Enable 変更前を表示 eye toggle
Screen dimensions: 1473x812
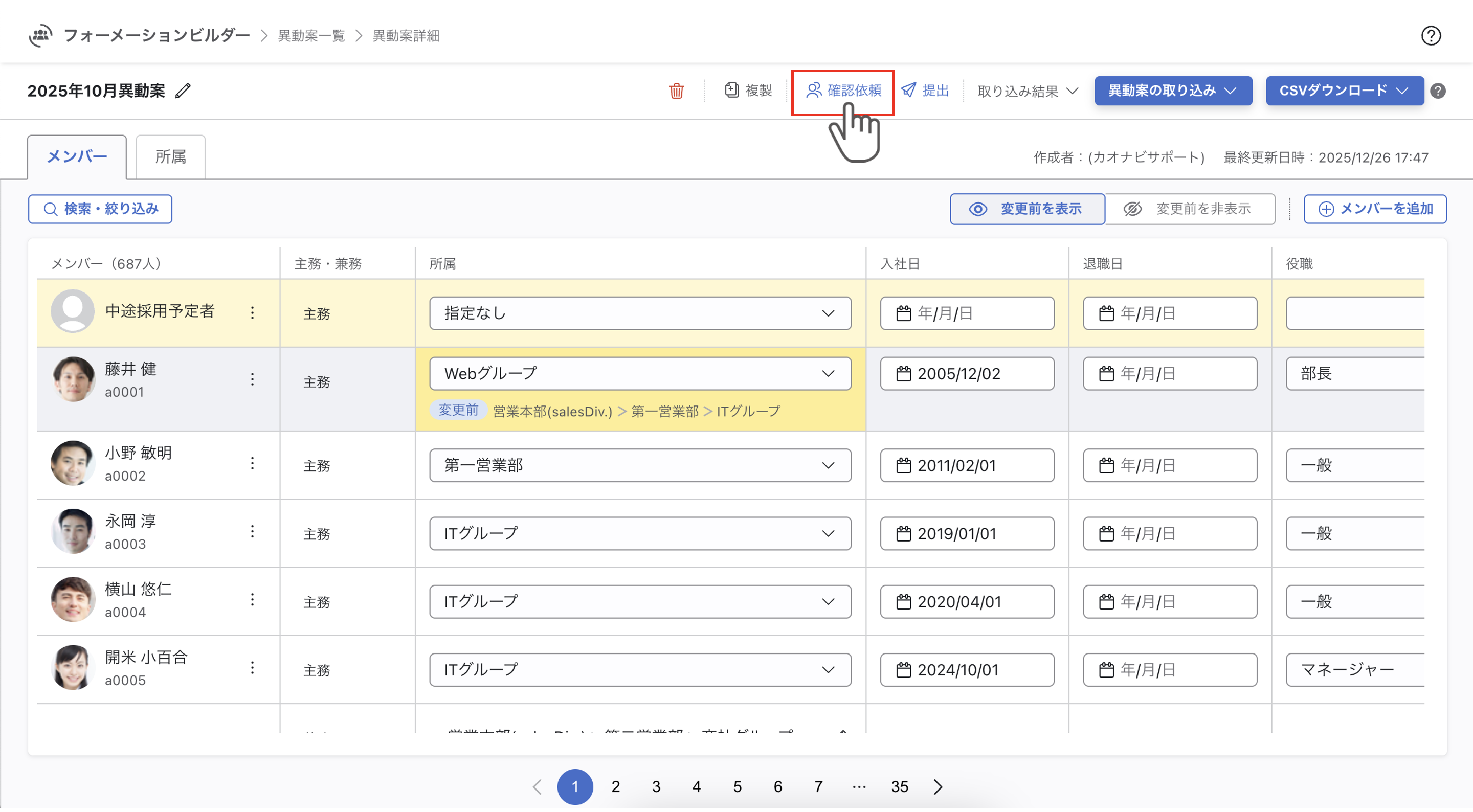(1027, 209)
